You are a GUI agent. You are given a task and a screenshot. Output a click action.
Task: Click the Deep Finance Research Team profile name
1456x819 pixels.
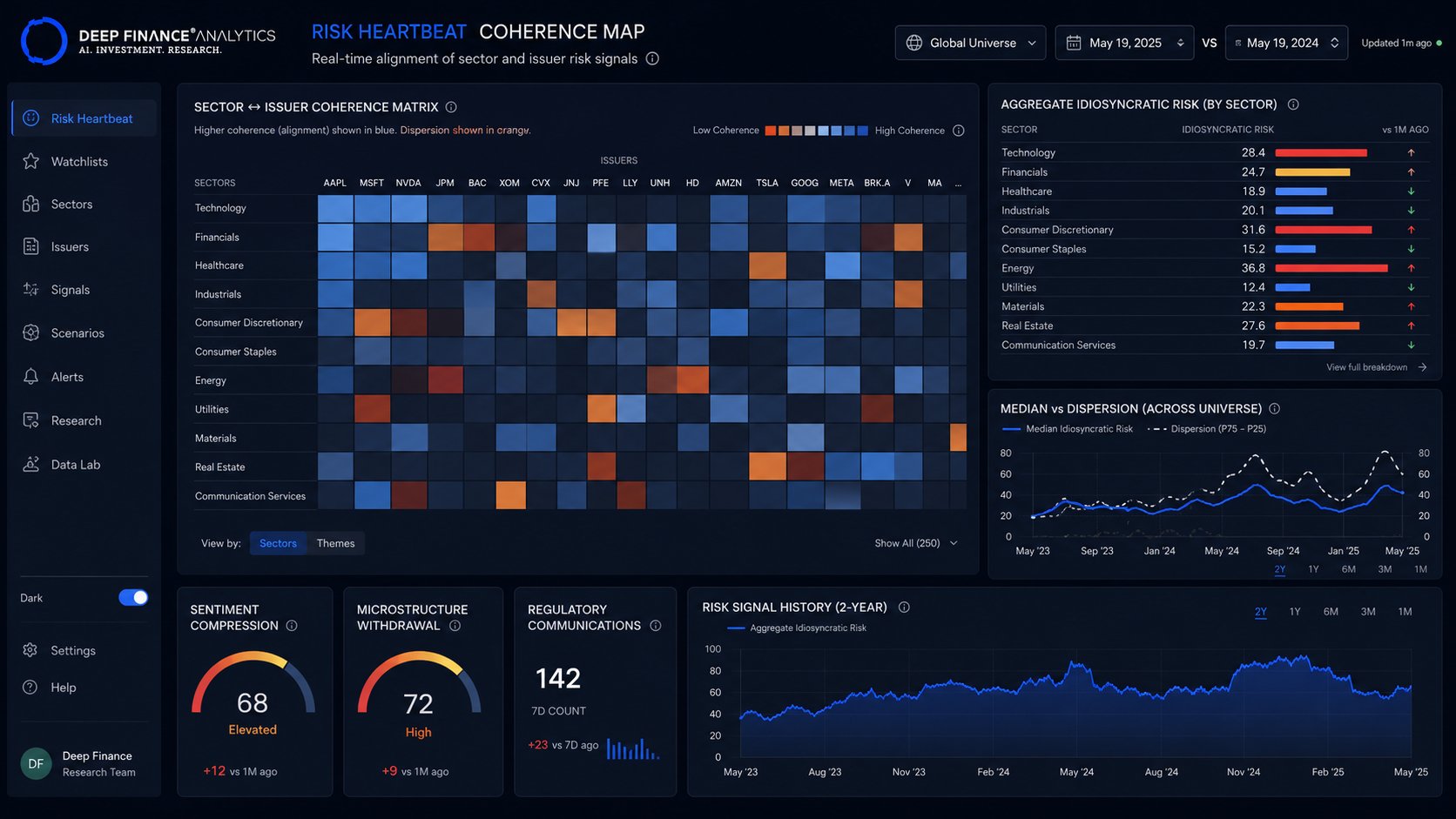(x=98, y=763)
